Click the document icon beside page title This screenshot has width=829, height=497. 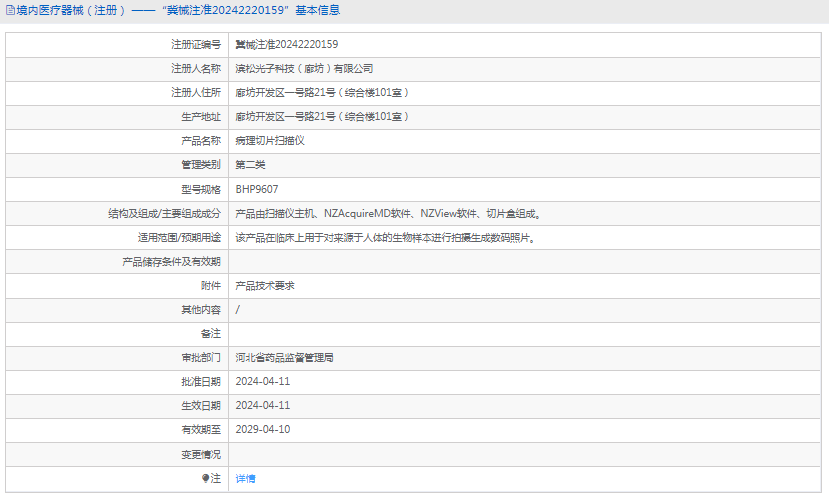pyautogui.click(x=10, y=10)
